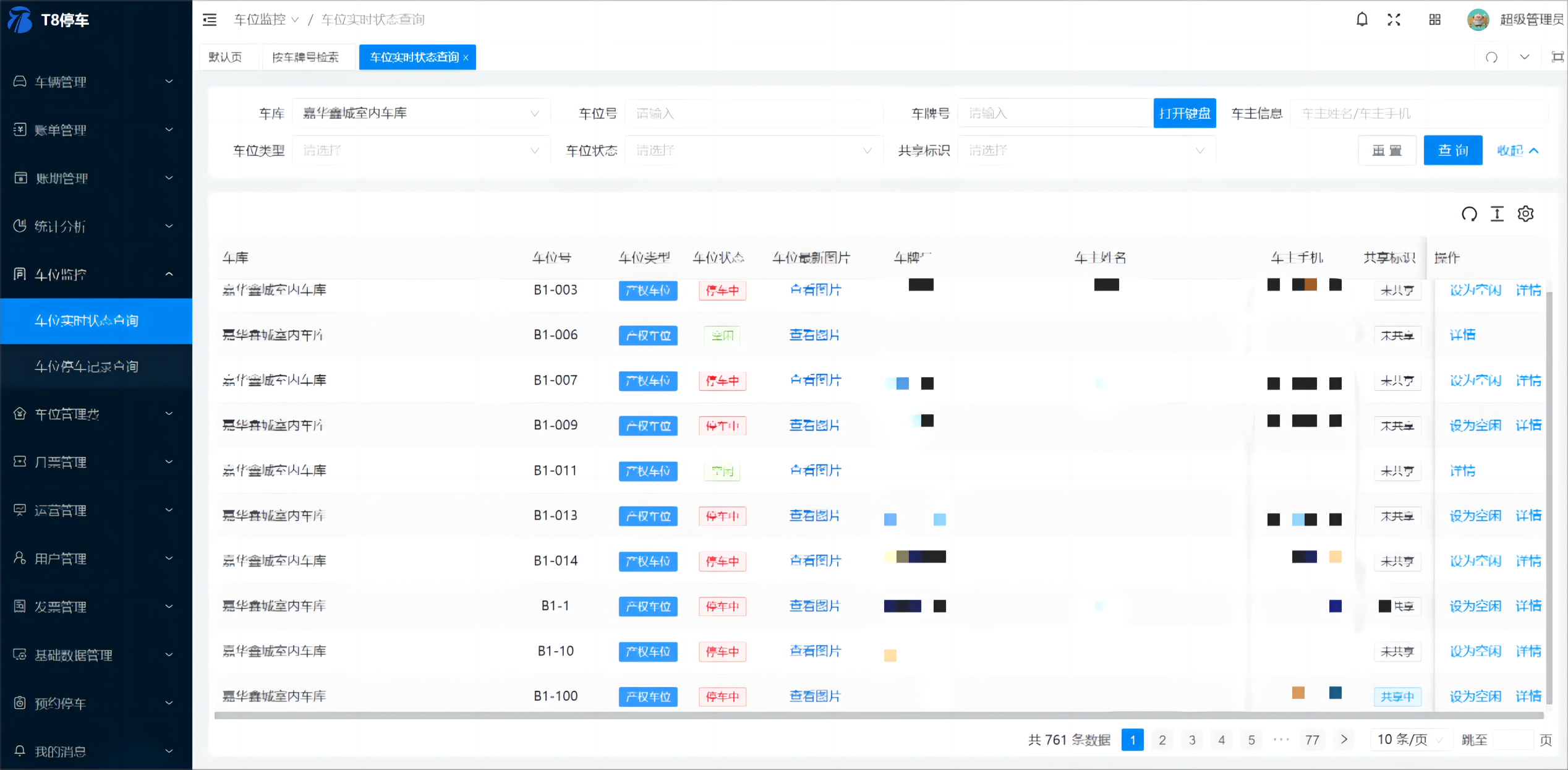Click the 我的消息 bell icon in sidebar

(x=20, y=751)
